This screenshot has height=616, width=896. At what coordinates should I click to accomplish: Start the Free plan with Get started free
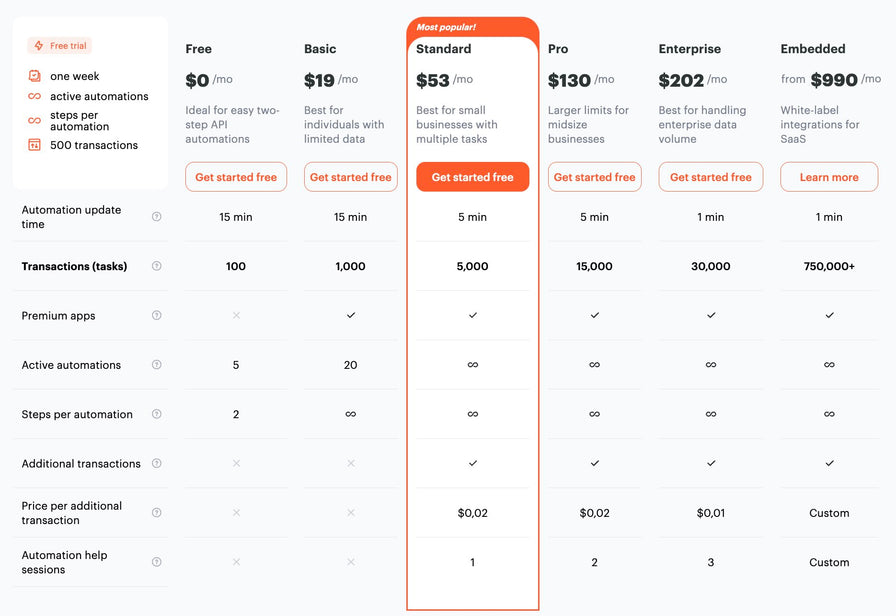[x=236, y=177]
